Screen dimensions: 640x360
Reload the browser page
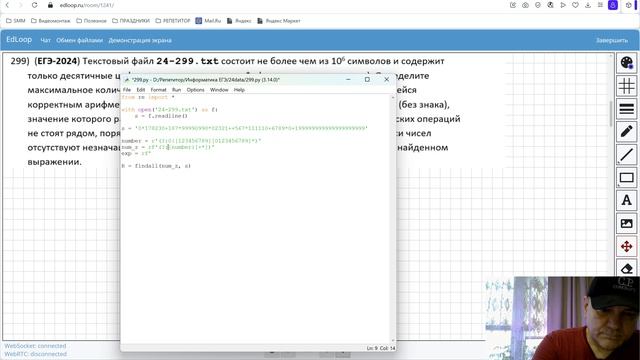34,5
